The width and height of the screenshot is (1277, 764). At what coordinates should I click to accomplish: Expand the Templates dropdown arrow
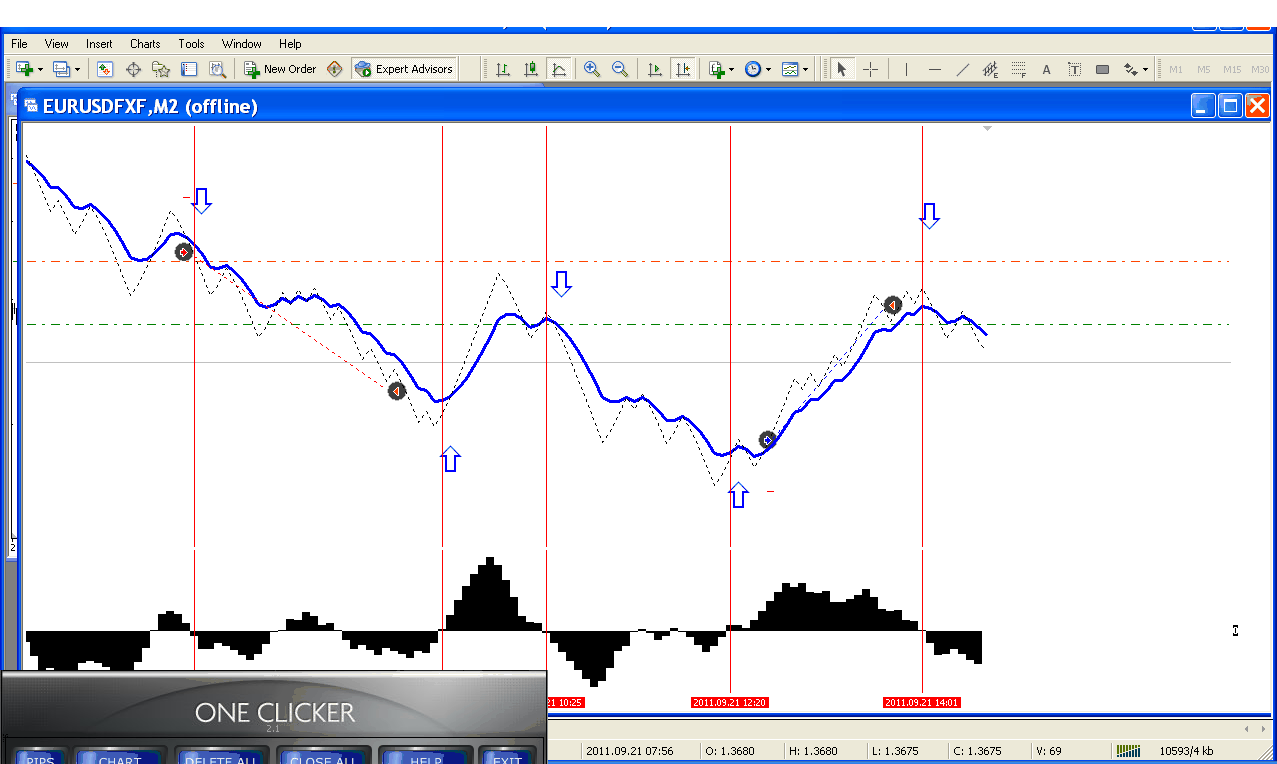pos(806,70)
